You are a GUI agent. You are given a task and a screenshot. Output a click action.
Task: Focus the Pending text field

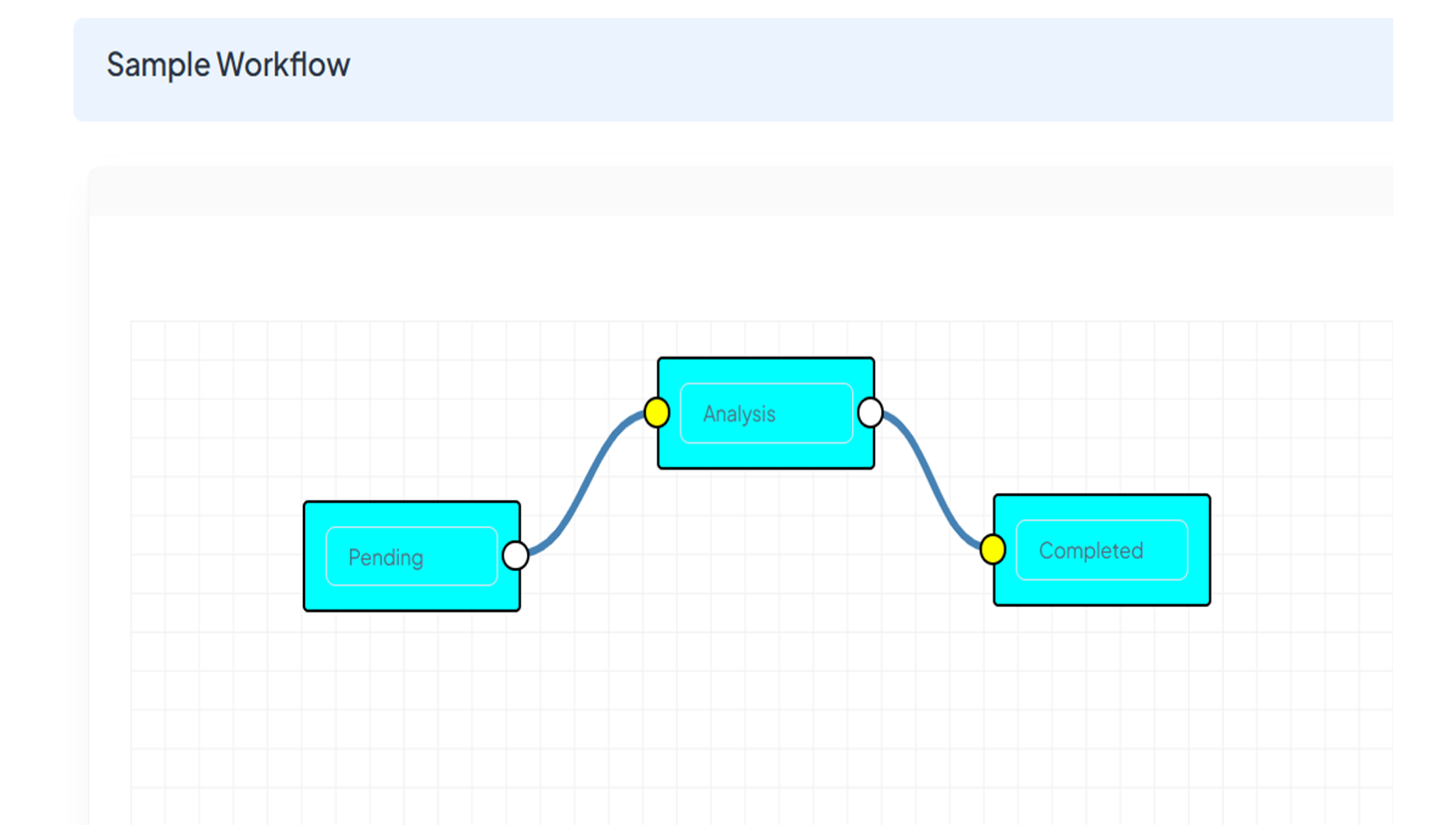point(412,557)
